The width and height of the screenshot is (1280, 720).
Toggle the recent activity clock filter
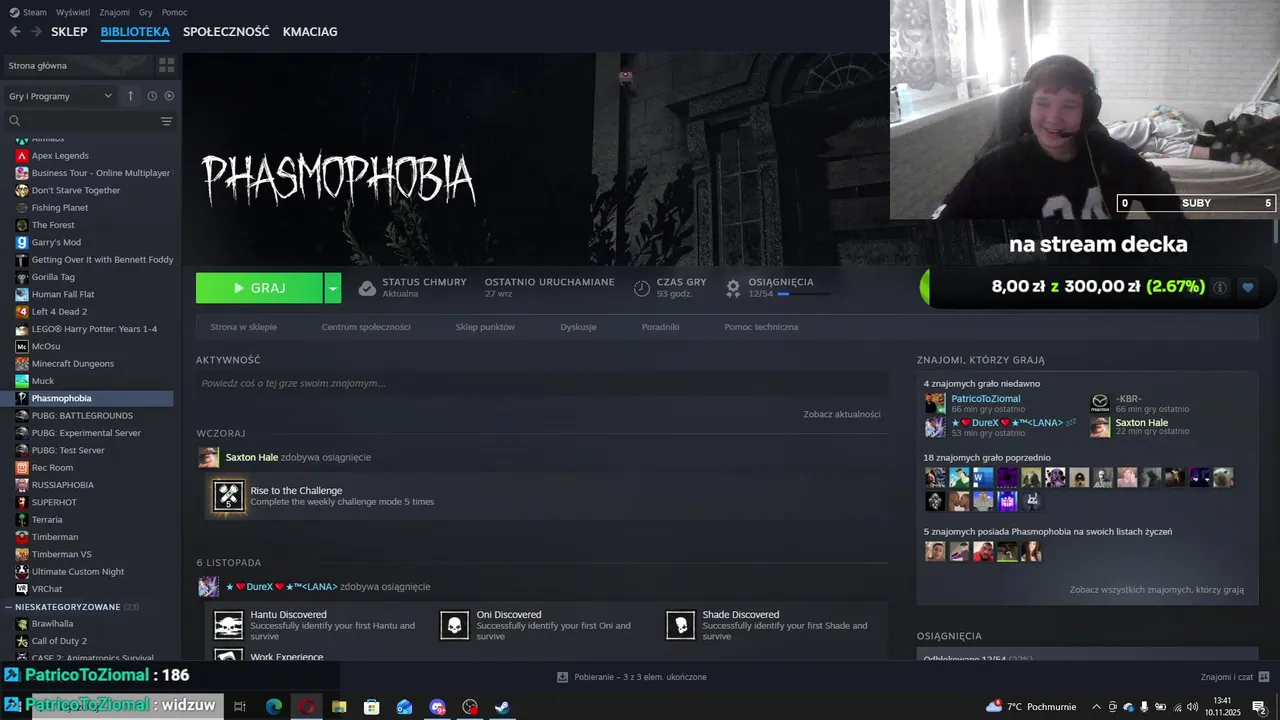(x=152, y=96)
